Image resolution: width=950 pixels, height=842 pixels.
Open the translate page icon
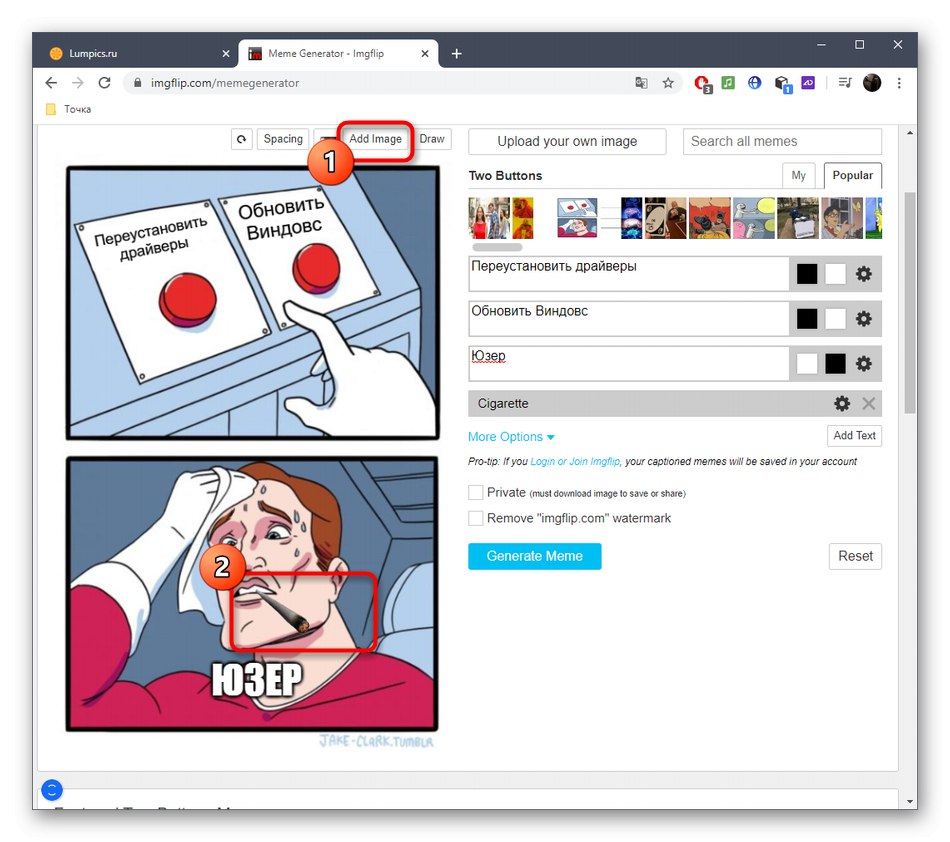[x=641, y=83]
